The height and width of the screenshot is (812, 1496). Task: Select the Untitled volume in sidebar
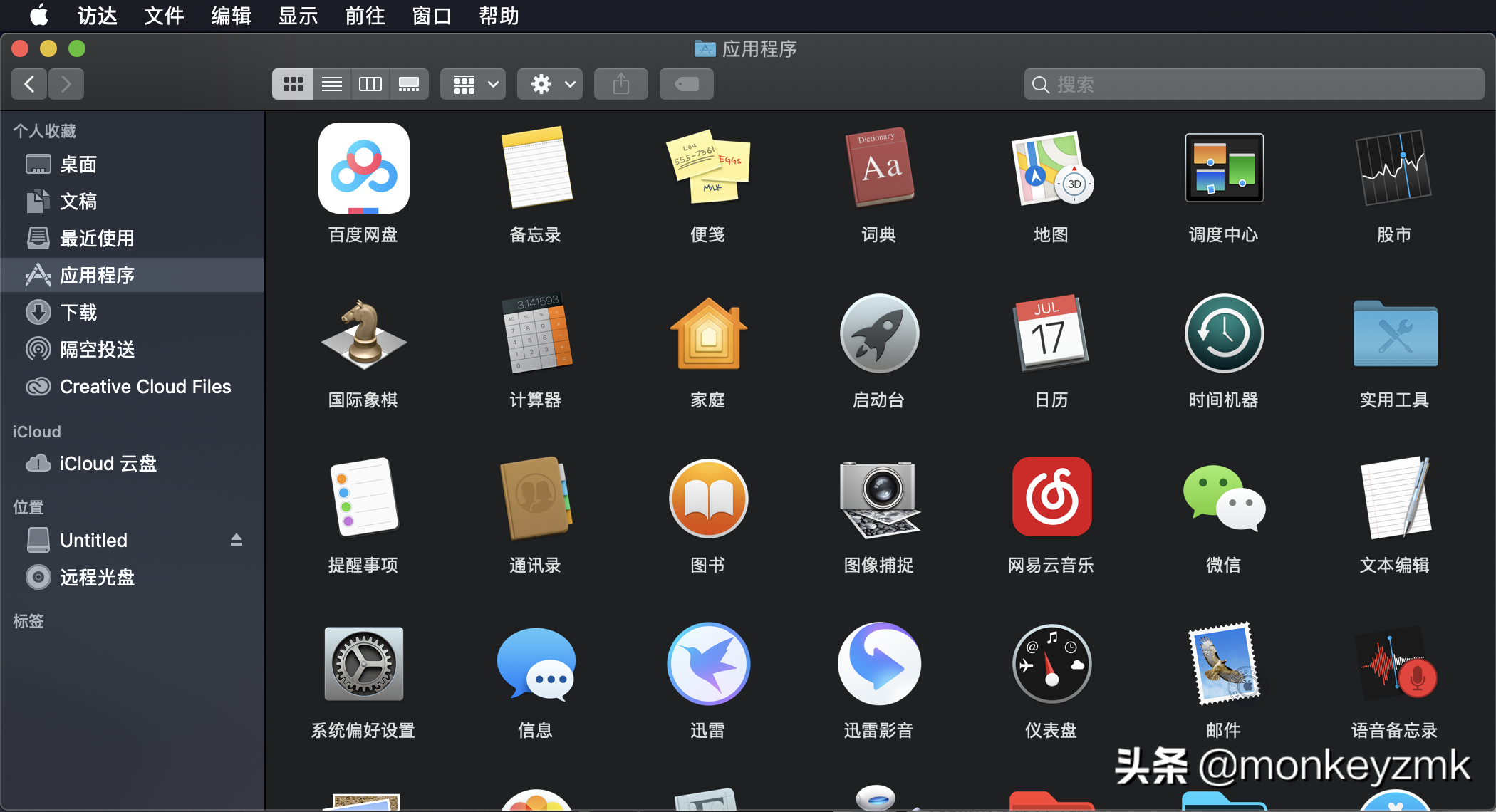(x=133, y=541)
